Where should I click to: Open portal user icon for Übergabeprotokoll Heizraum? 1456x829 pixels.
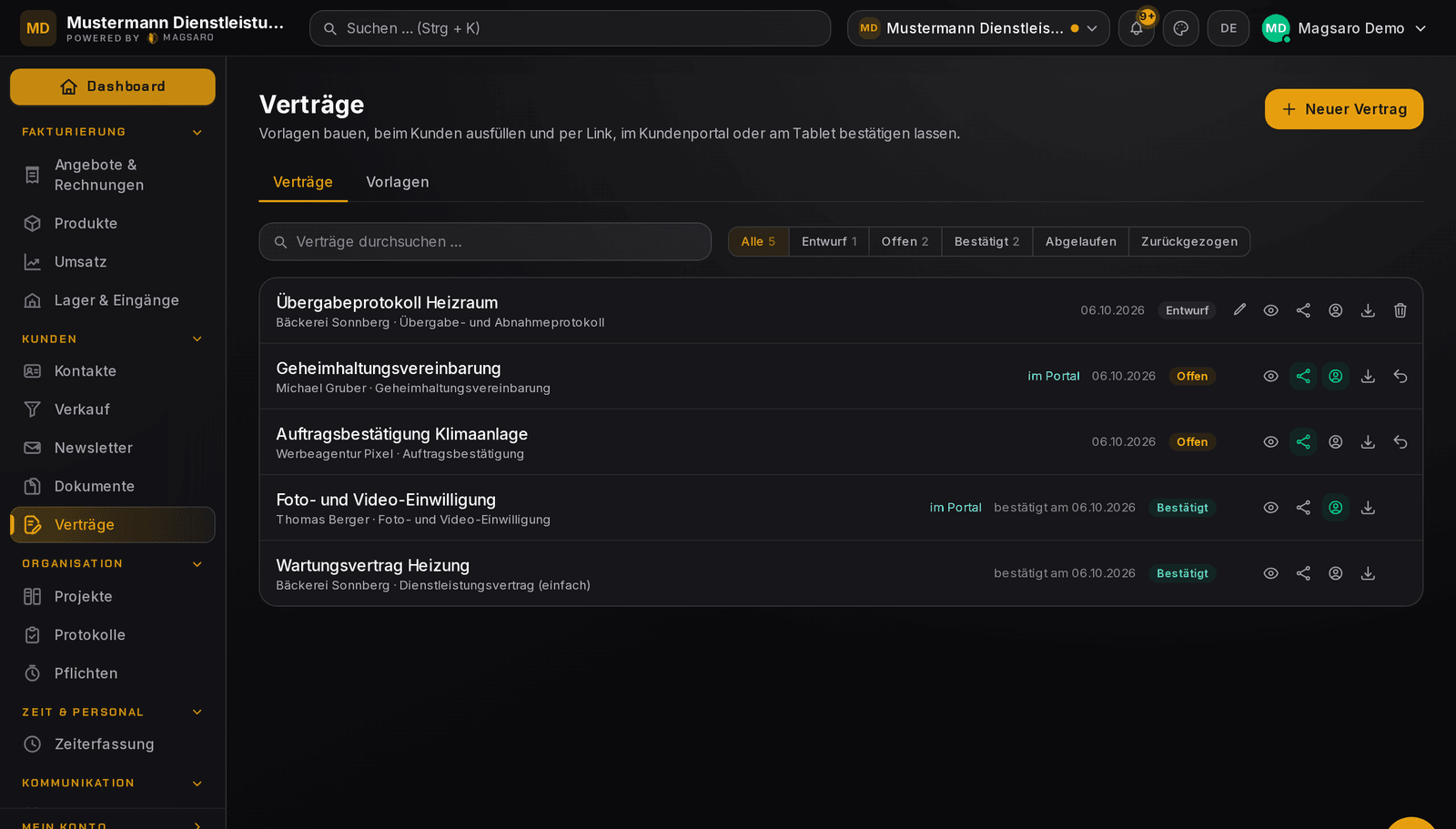1336,310
